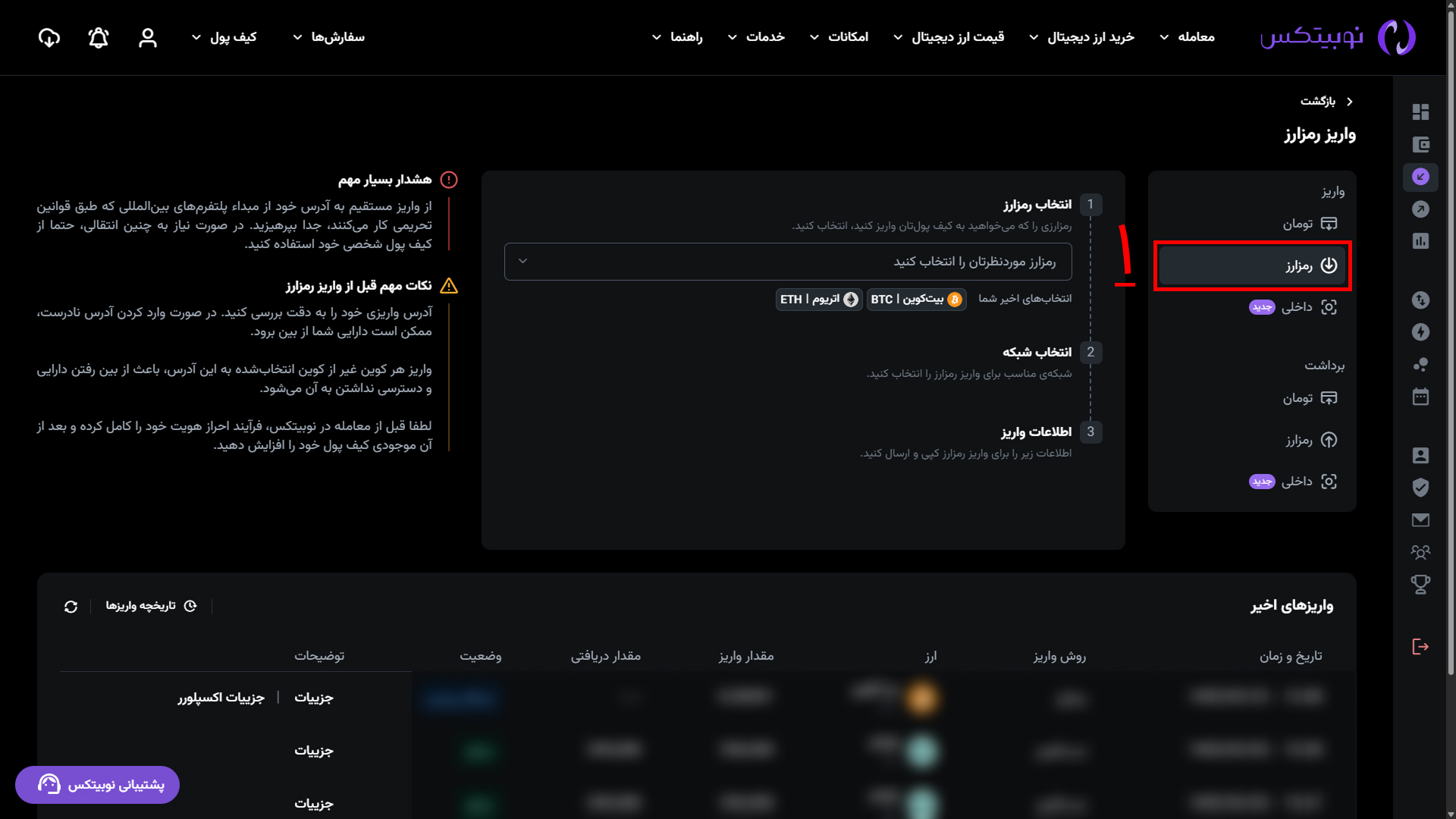This screenshot has height=819, width=1456.
Task: Click the download app cloud icon
Action: 49,37
